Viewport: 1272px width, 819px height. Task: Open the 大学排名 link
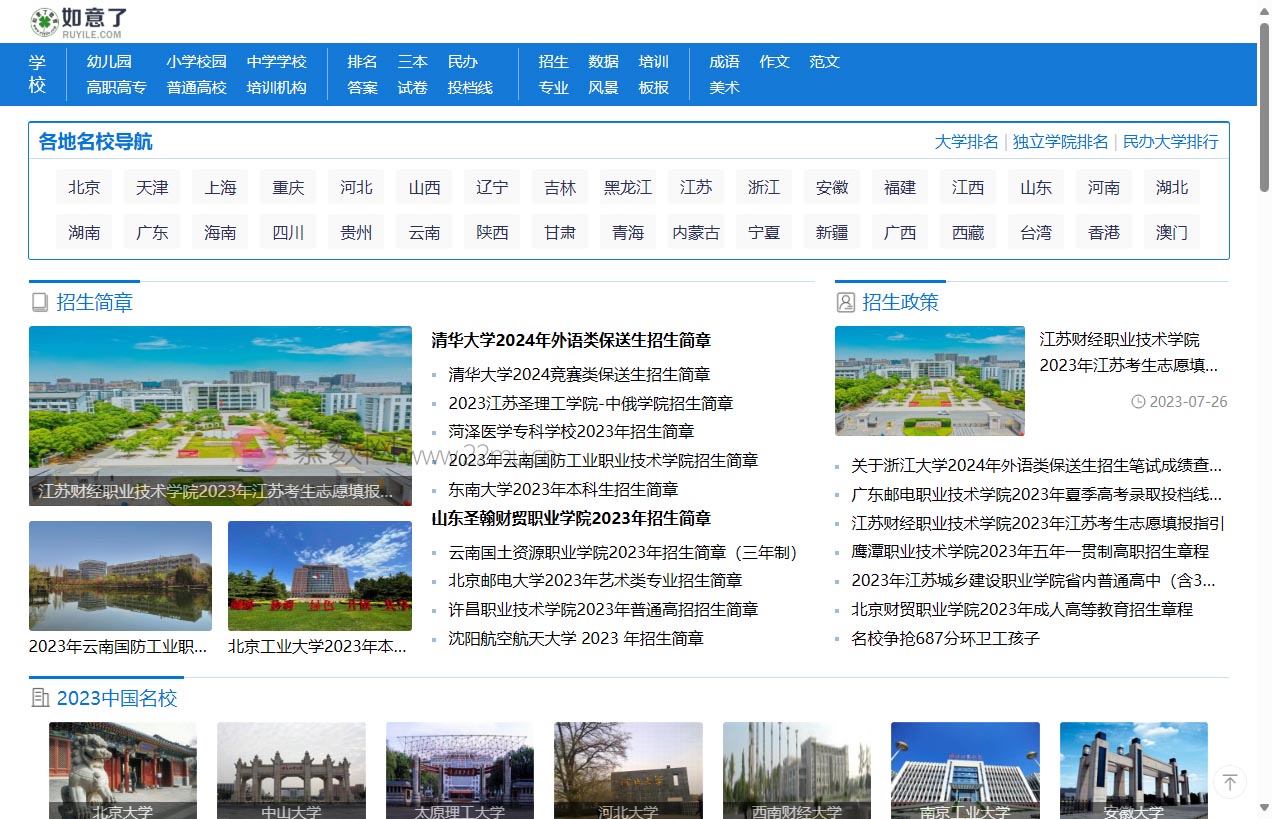coord(966,142)
